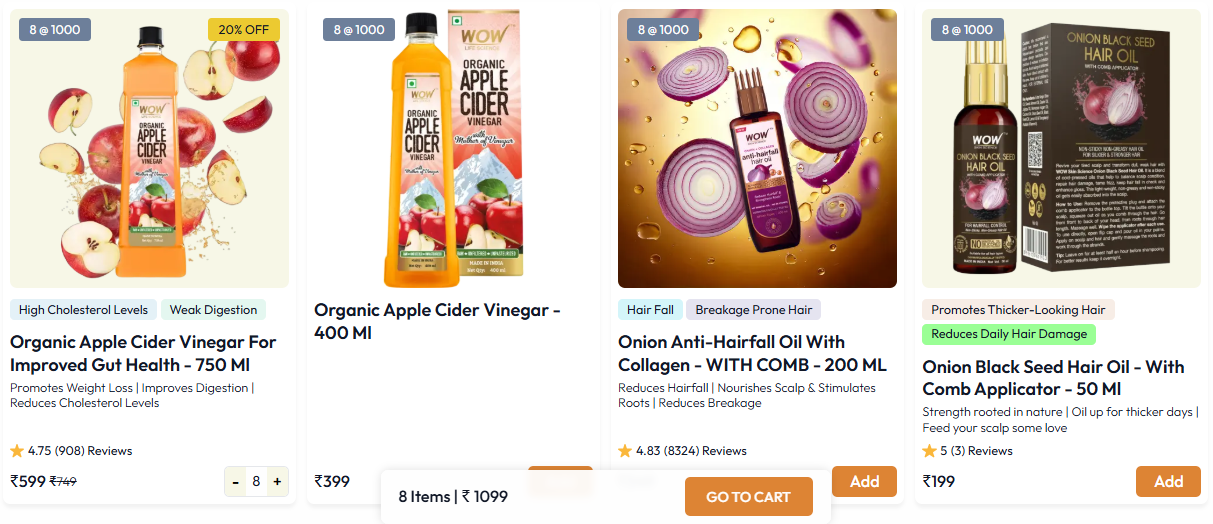The height and width of the screenshot is (524, 1213).
Task: Open Onion Anti-Hairfall Oil With Collagen title
Action: 752,353
